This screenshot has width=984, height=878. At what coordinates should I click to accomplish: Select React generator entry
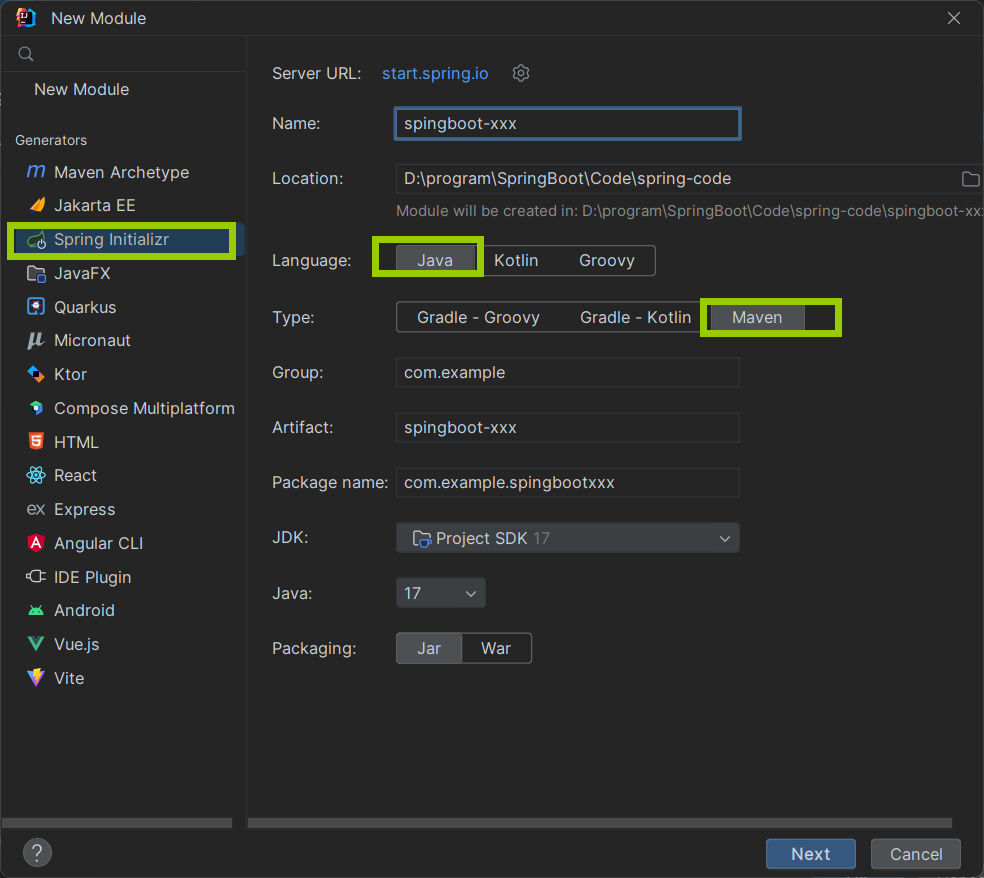(x=123, y=476)
